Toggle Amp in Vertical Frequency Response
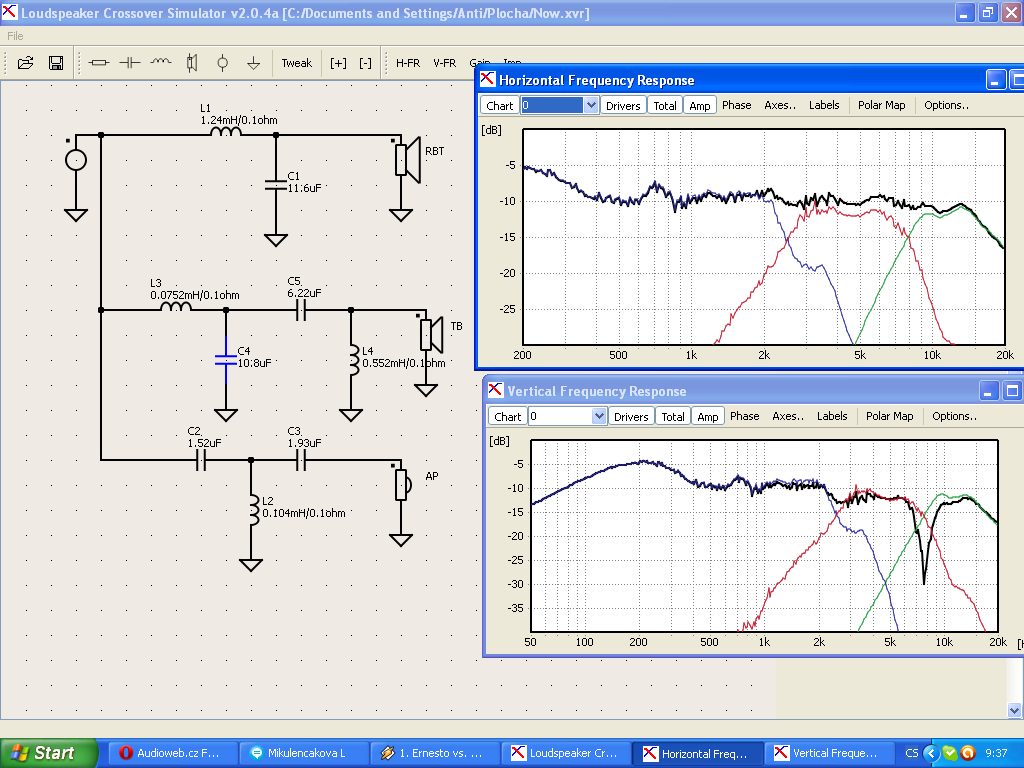 click(707, 417)
